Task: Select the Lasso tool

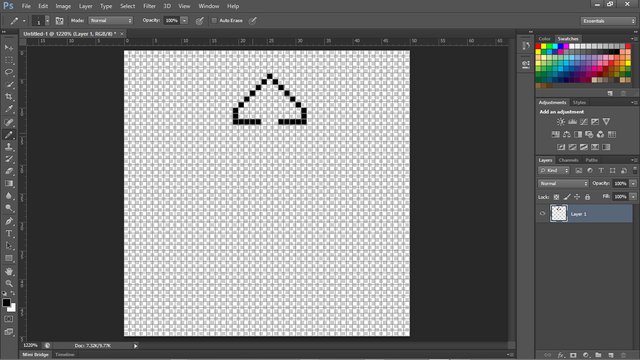Action: [9, 72]
